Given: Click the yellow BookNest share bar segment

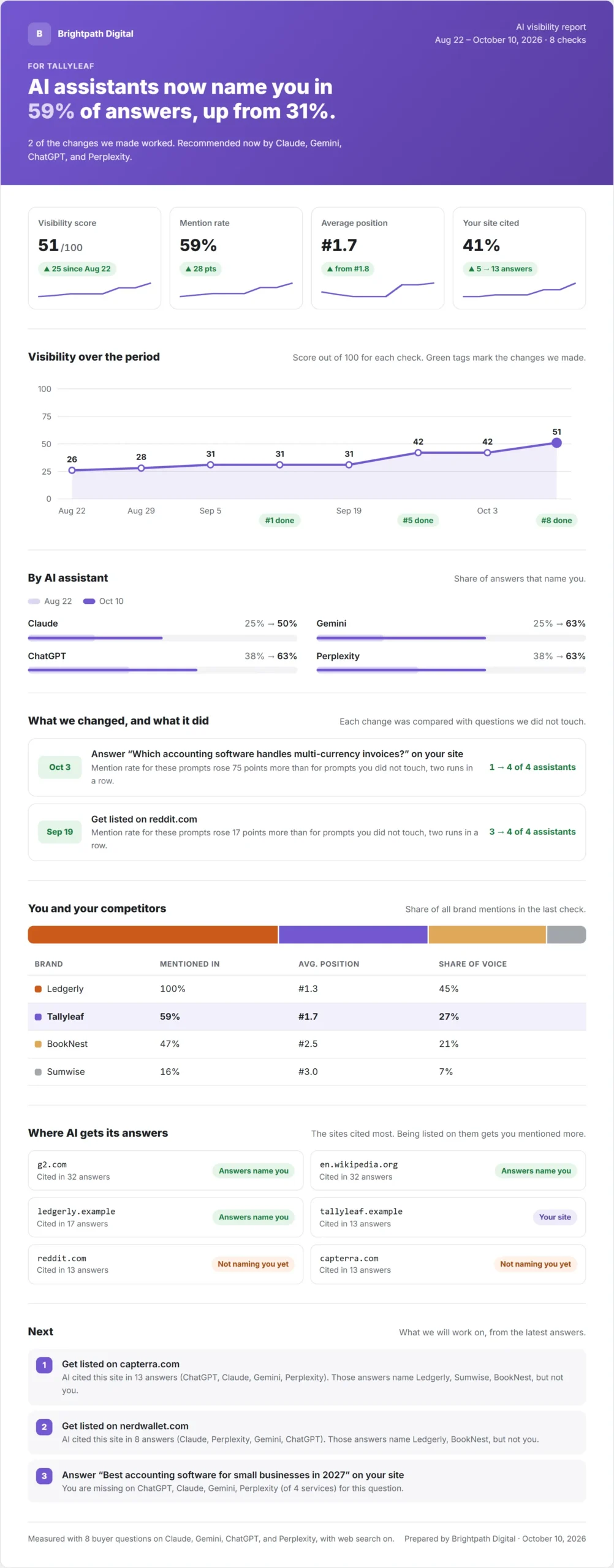Looking at the screenshot, I should (x=487, y=935).
